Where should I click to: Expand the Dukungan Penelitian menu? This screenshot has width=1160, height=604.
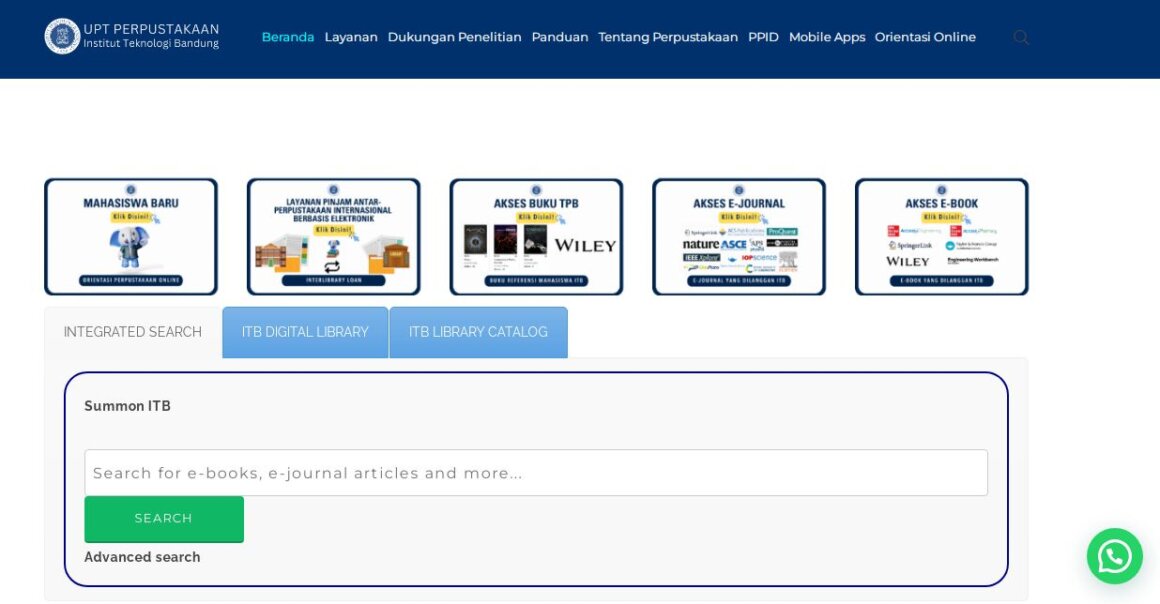coord(455,37)
